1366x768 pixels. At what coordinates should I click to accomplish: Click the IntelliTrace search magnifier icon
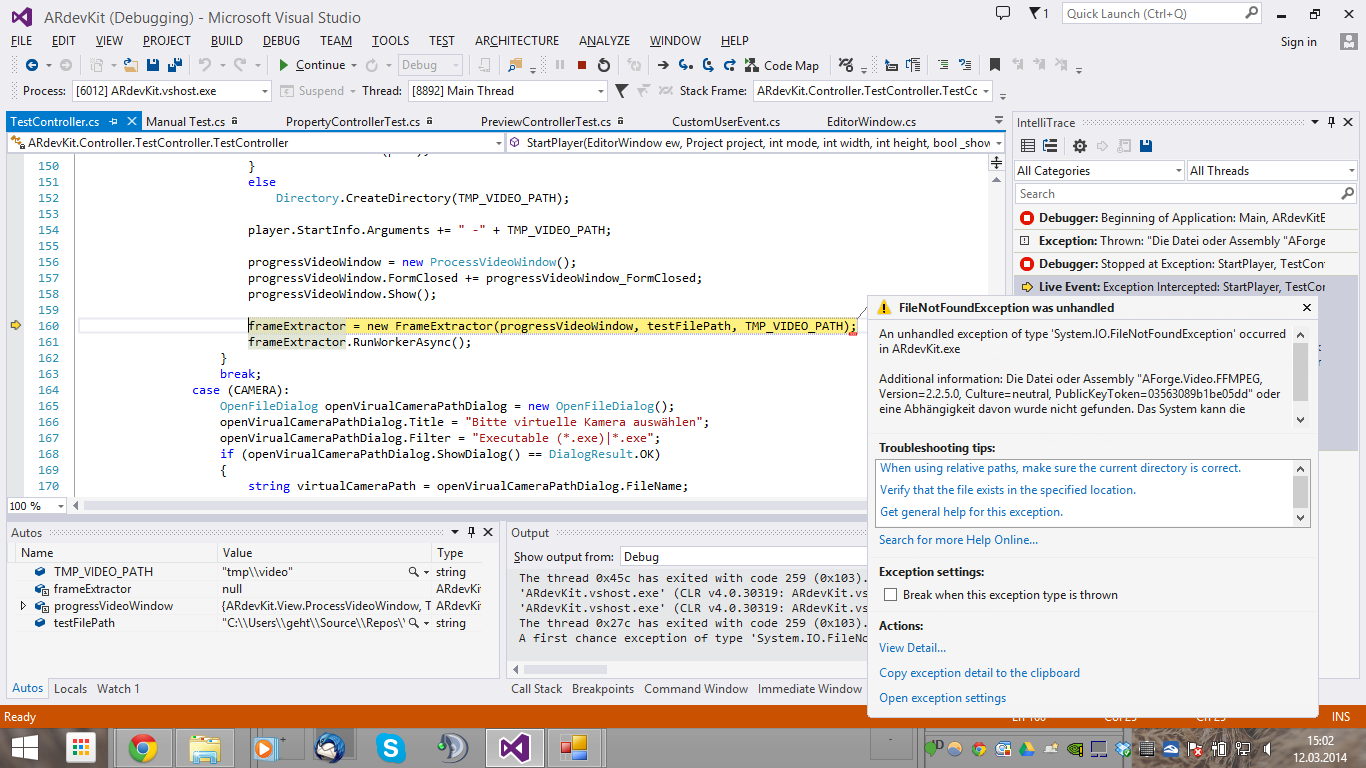coord(1347,194)
